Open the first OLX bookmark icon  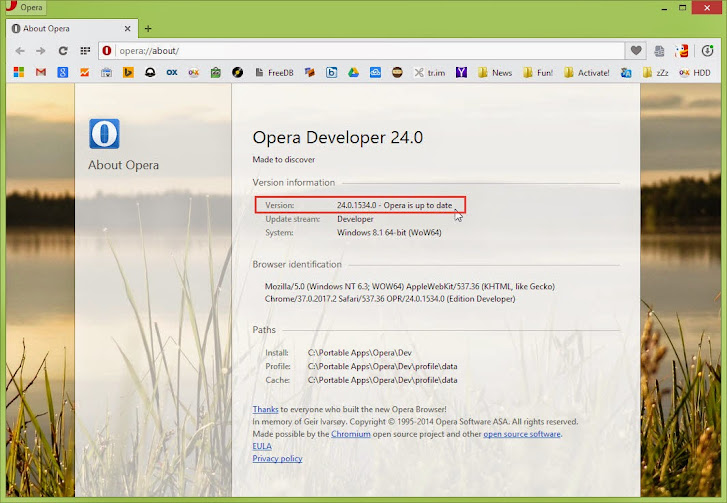pos(194,72)
